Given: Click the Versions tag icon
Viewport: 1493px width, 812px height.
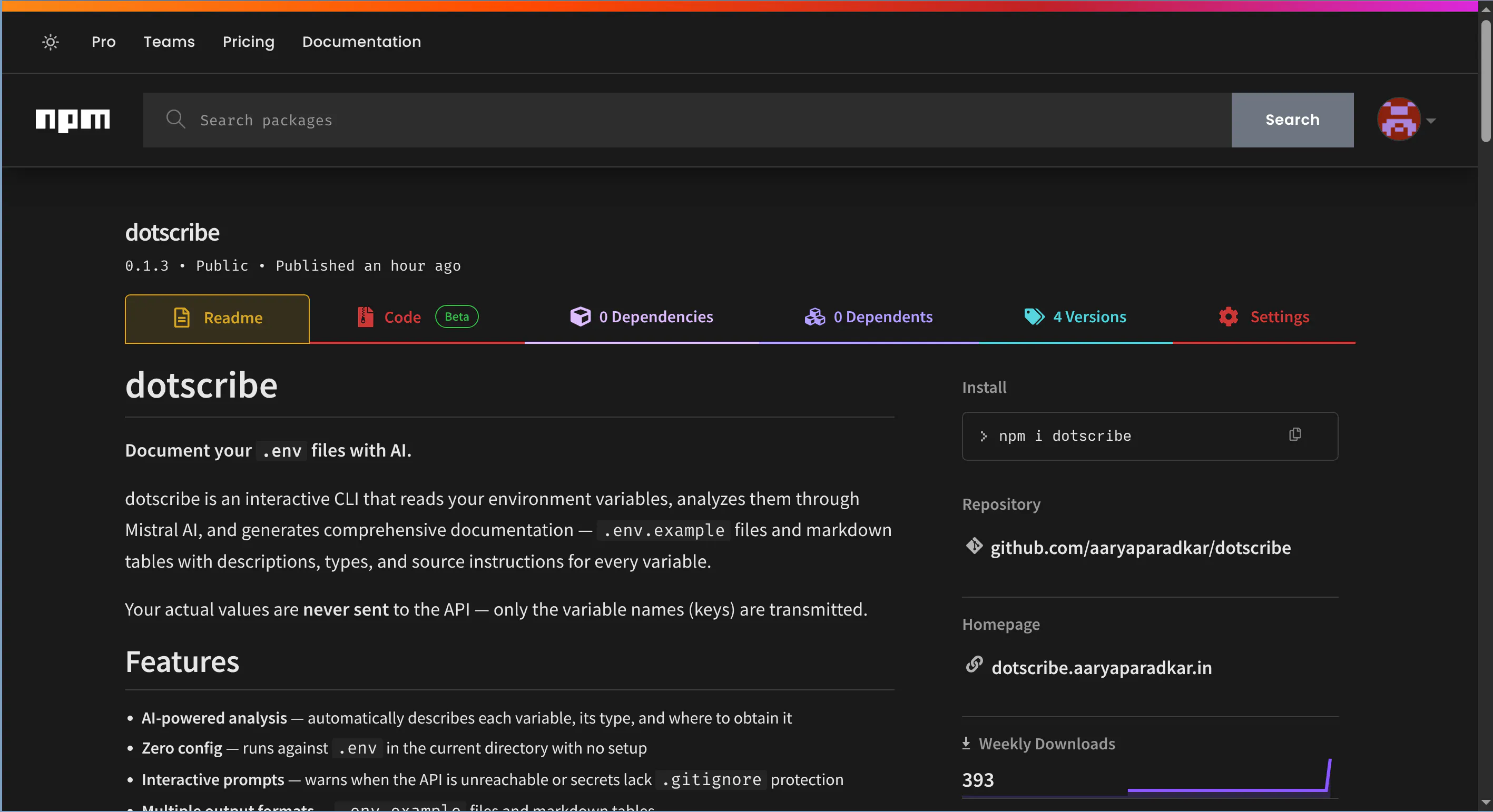Looking at the screenshot, I should pos(1034,317).
